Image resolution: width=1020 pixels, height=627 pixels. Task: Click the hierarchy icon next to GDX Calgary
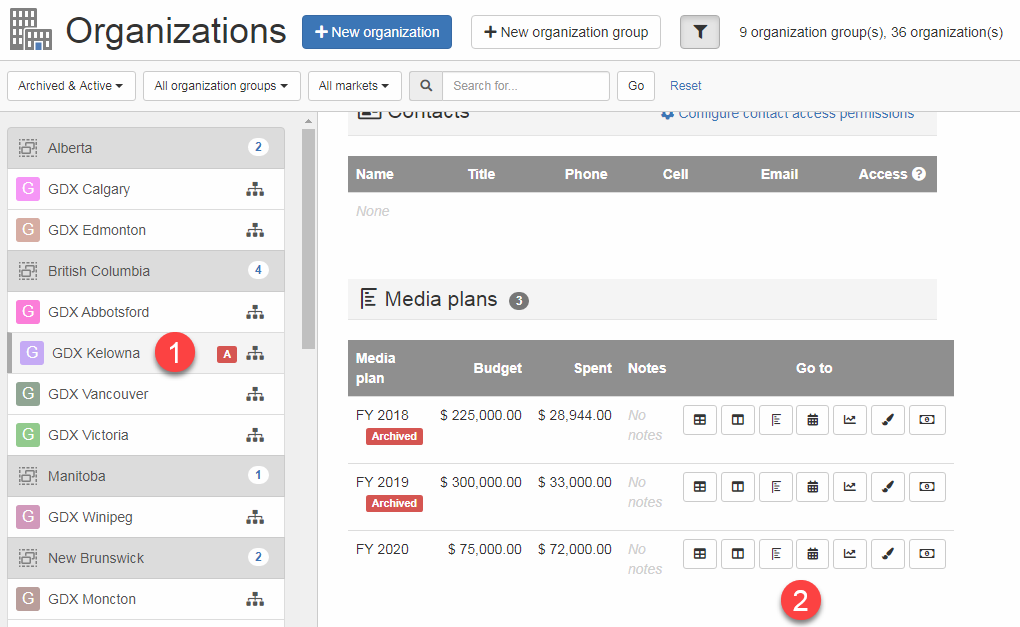(x=255, y=189)
